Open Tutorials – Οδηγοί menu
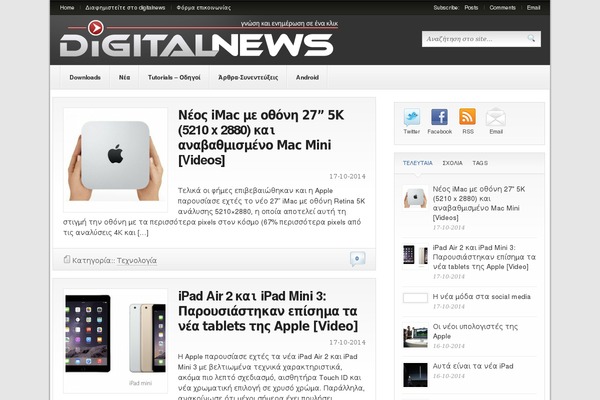Image resolution: width=600 pixels, height=400 pixels. [174, 77]
